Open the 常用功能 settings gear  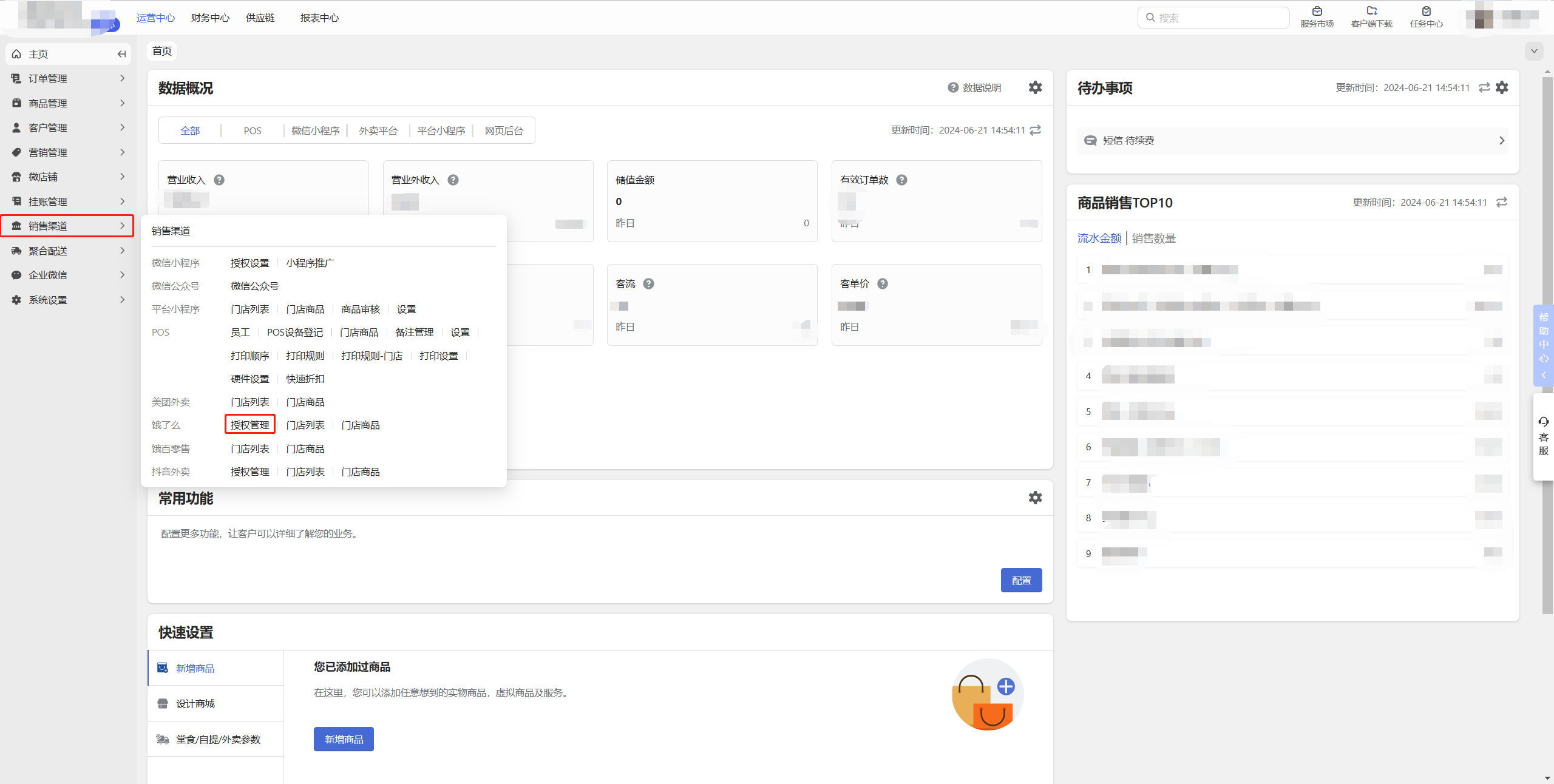[x=1035, y=498]
